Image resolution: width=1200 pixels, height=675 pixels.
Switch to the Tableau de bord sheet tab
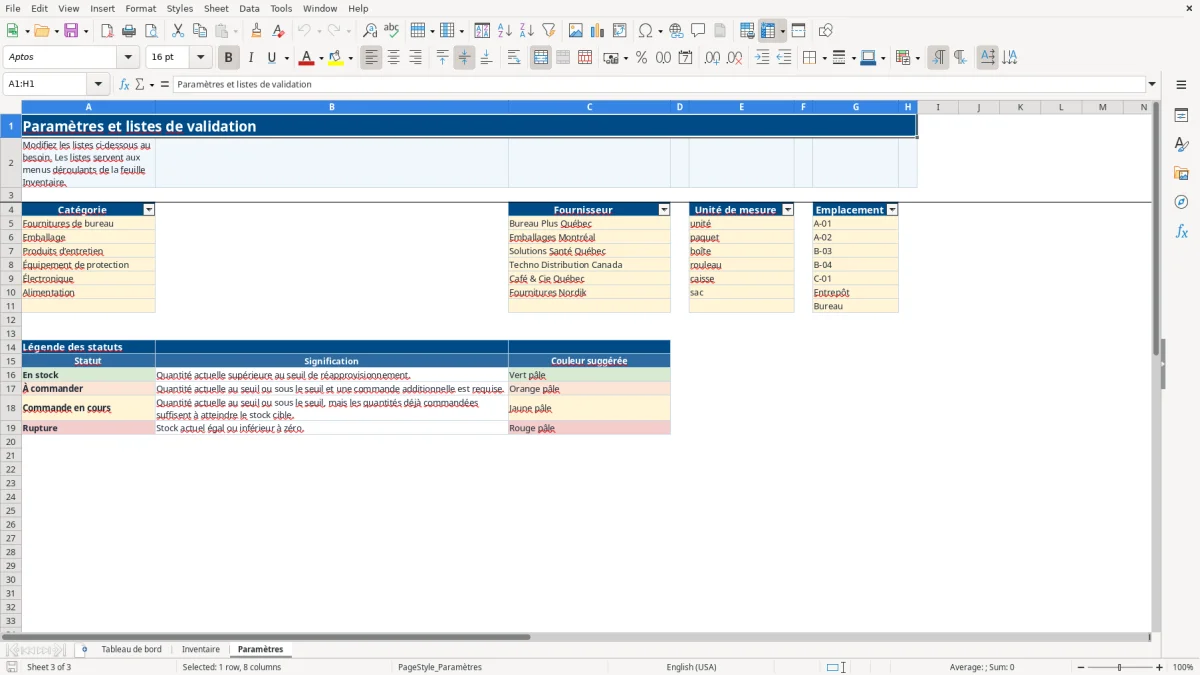coord(131,649)
